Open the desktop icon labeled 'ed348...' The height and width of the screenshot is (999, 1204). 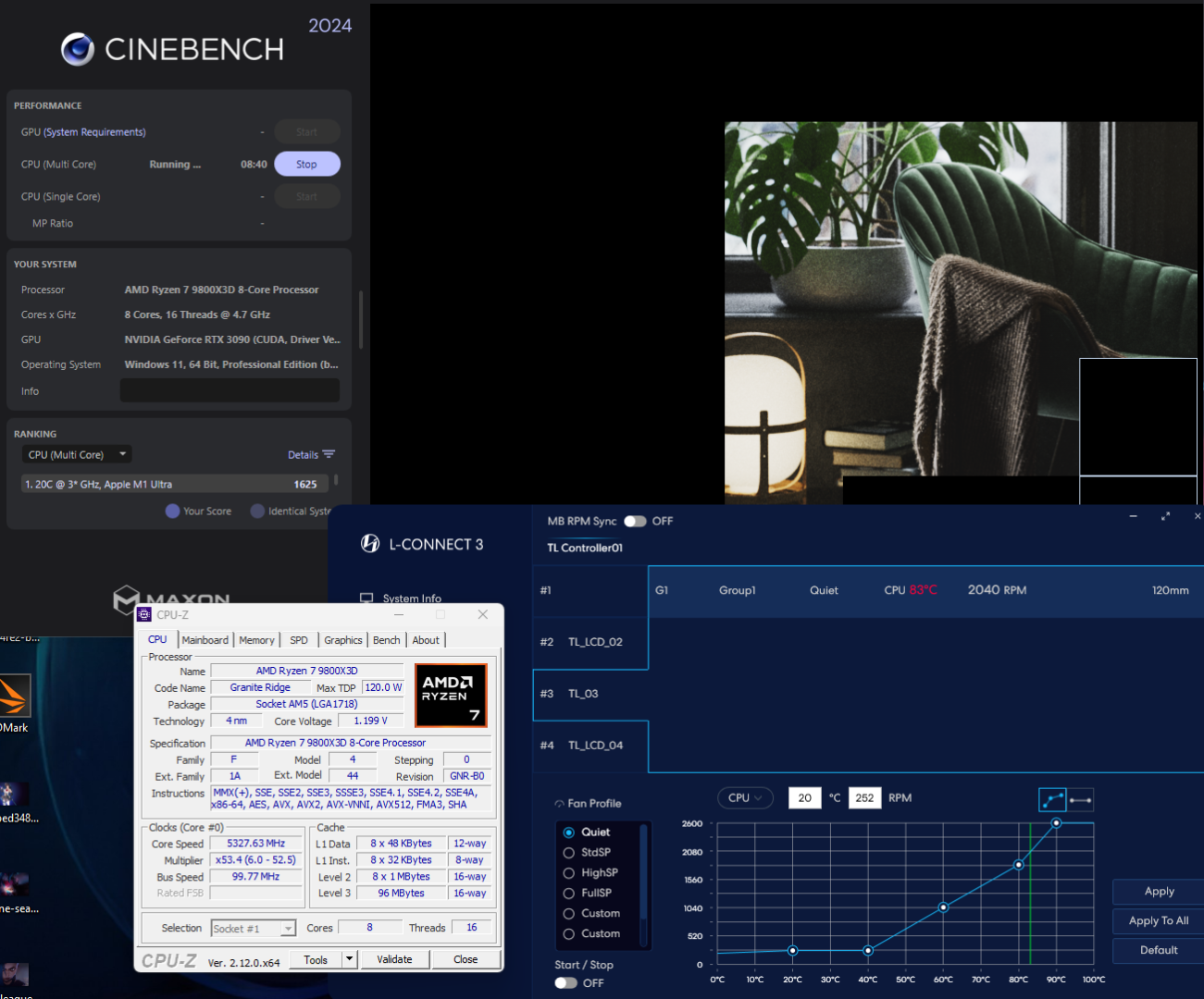[x=14, y=794]
